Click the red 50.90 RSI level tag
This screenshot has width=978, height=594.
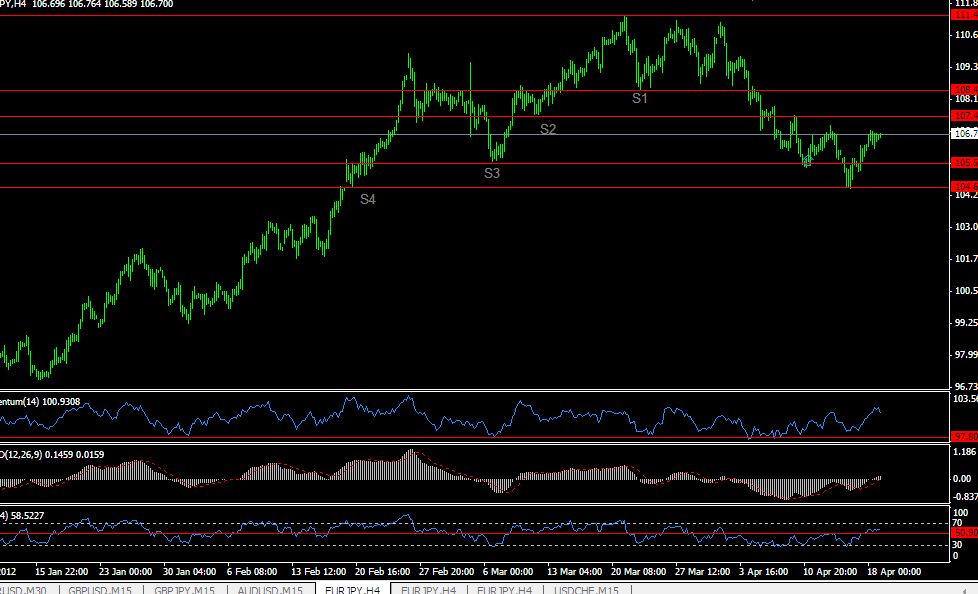click(x=964, y=533)
